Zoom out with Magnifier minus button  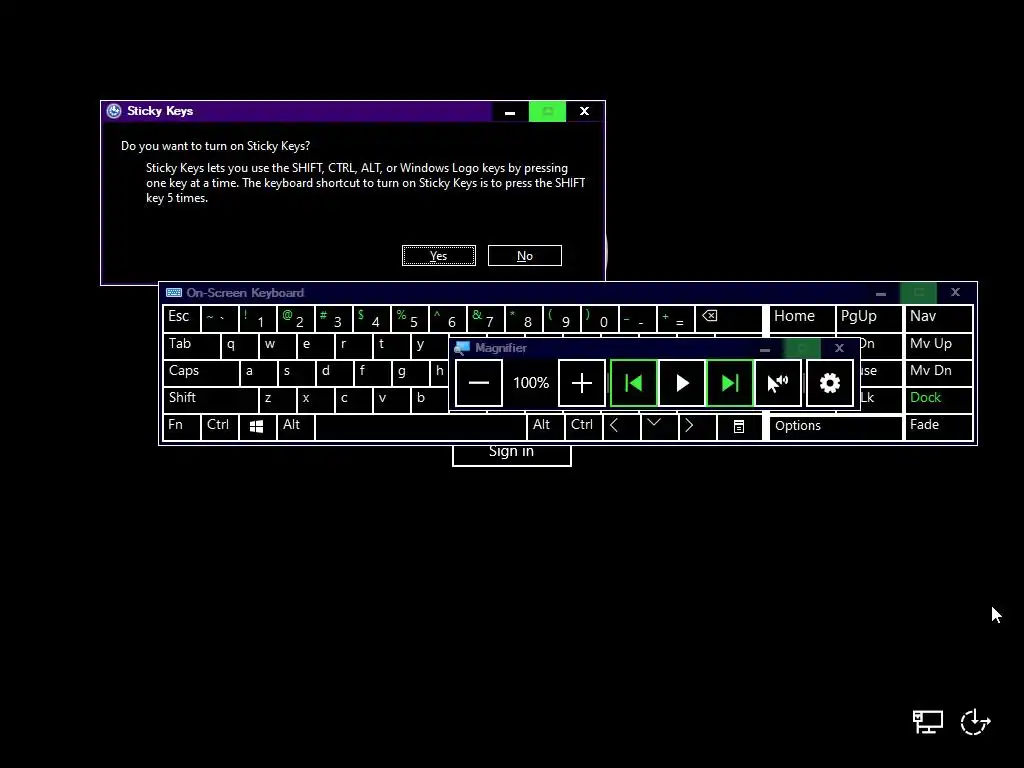[479, 383]
